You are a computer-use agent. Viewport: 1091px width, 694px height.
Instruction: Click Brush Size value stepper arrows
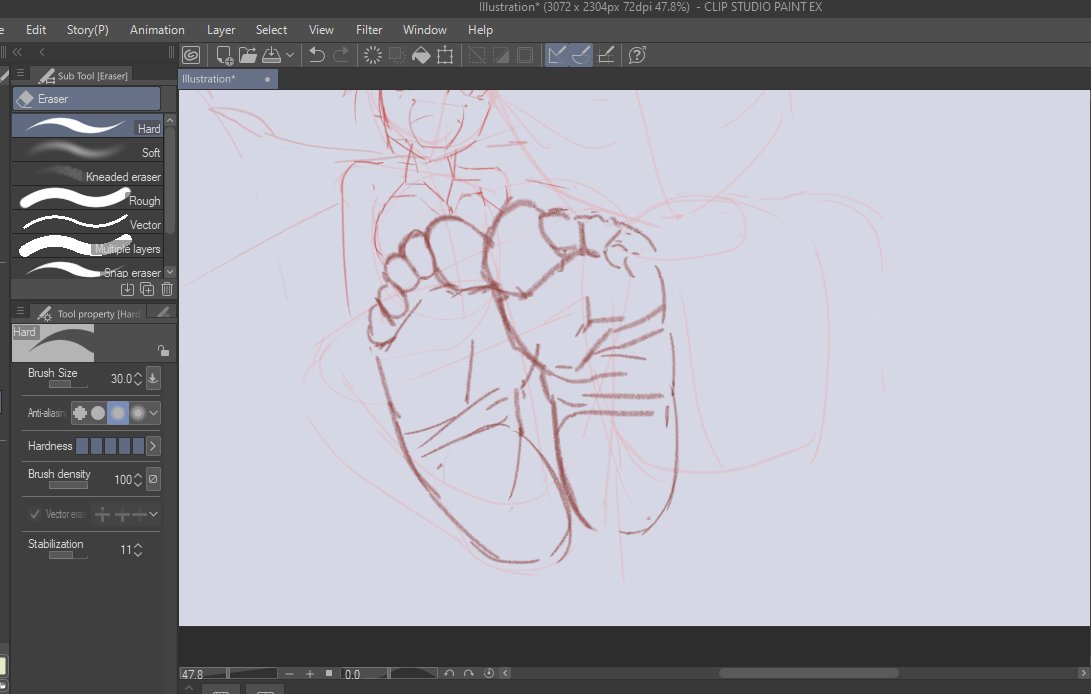pyautogui.click(x=138, y=379)
